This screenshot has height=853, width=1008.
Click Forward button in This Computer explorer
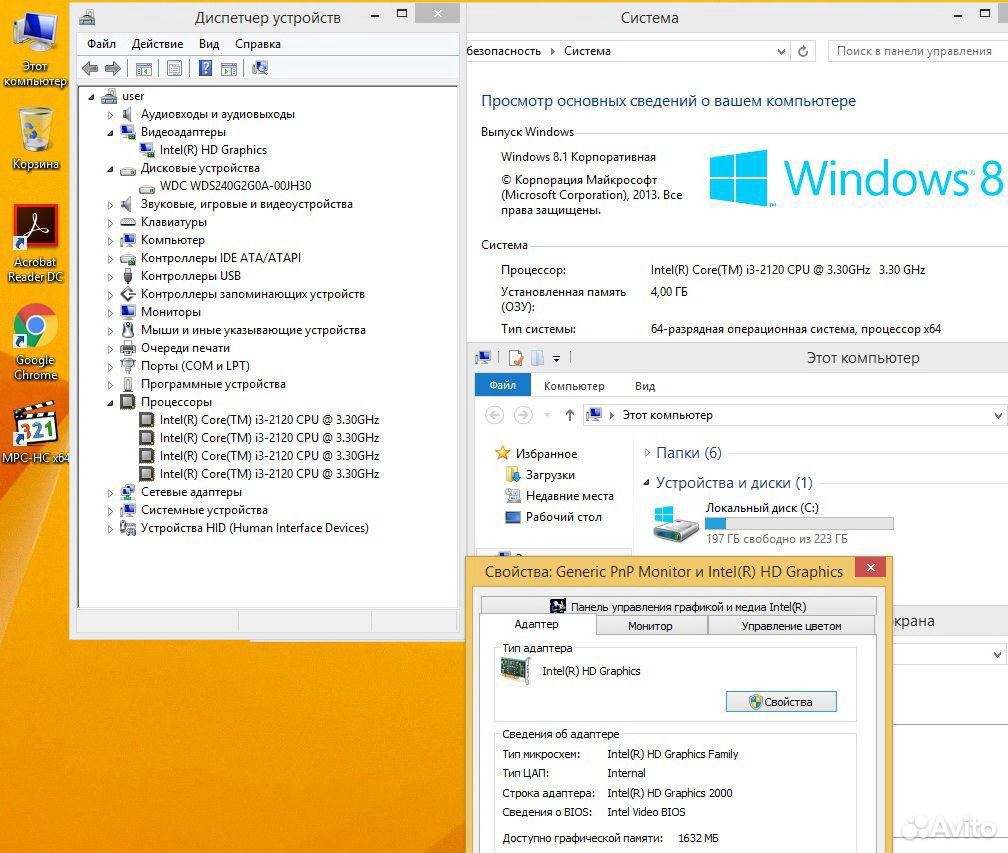[x=523, y=415]
